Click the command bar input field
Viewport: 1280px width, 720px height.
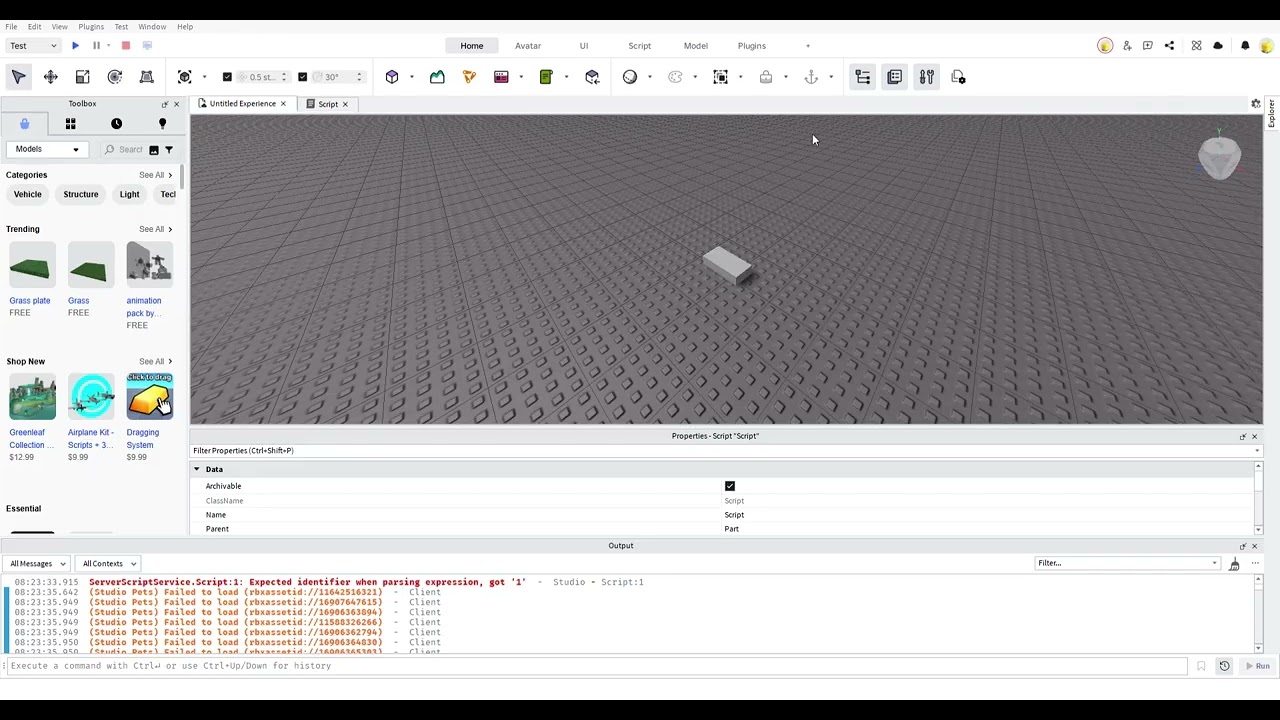tap(596, 666)
